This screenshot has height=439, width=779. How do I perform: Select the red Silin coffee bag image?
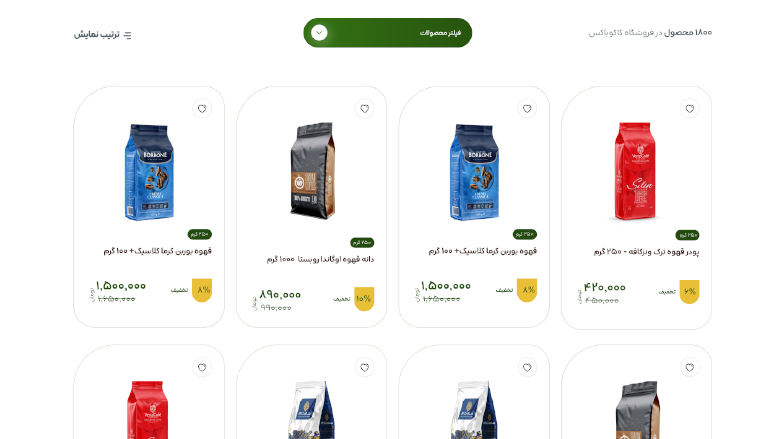(635, 171)
